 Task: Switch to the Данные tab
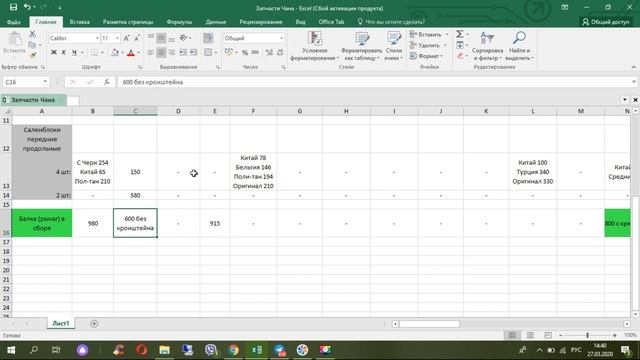(x=216, y=22)
